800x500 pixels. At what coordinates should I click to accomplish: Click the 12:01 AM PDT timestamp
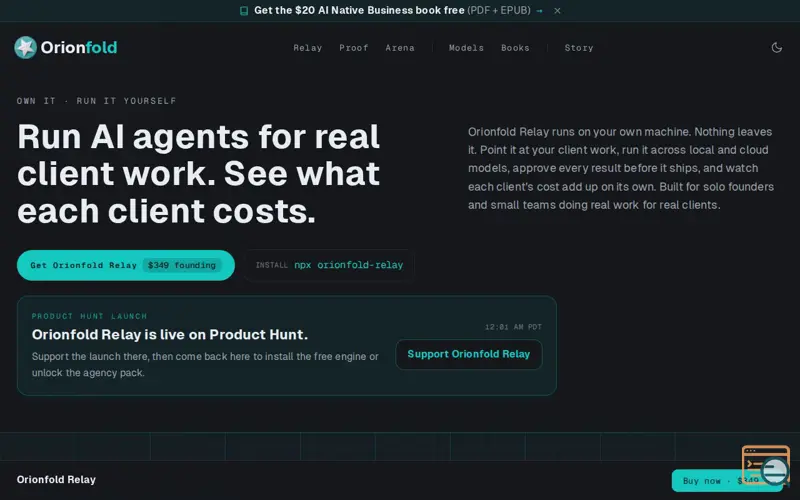click(x=513, y=327)
